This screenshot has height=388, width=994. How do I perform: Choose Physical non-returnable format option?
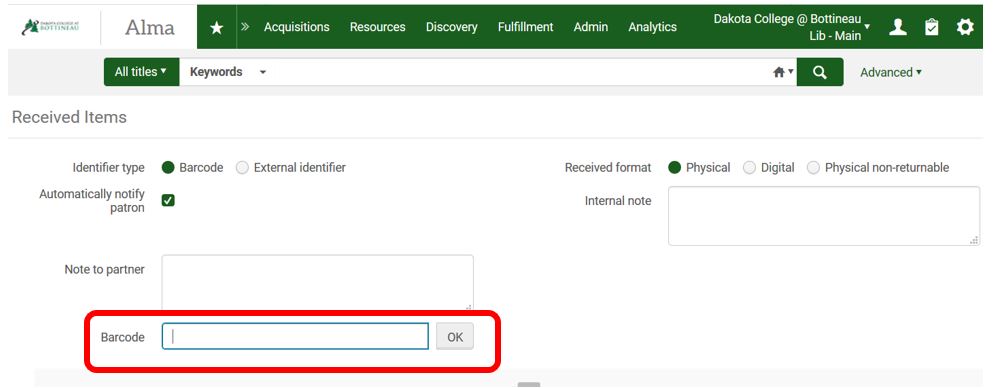[x=813, y=168]
